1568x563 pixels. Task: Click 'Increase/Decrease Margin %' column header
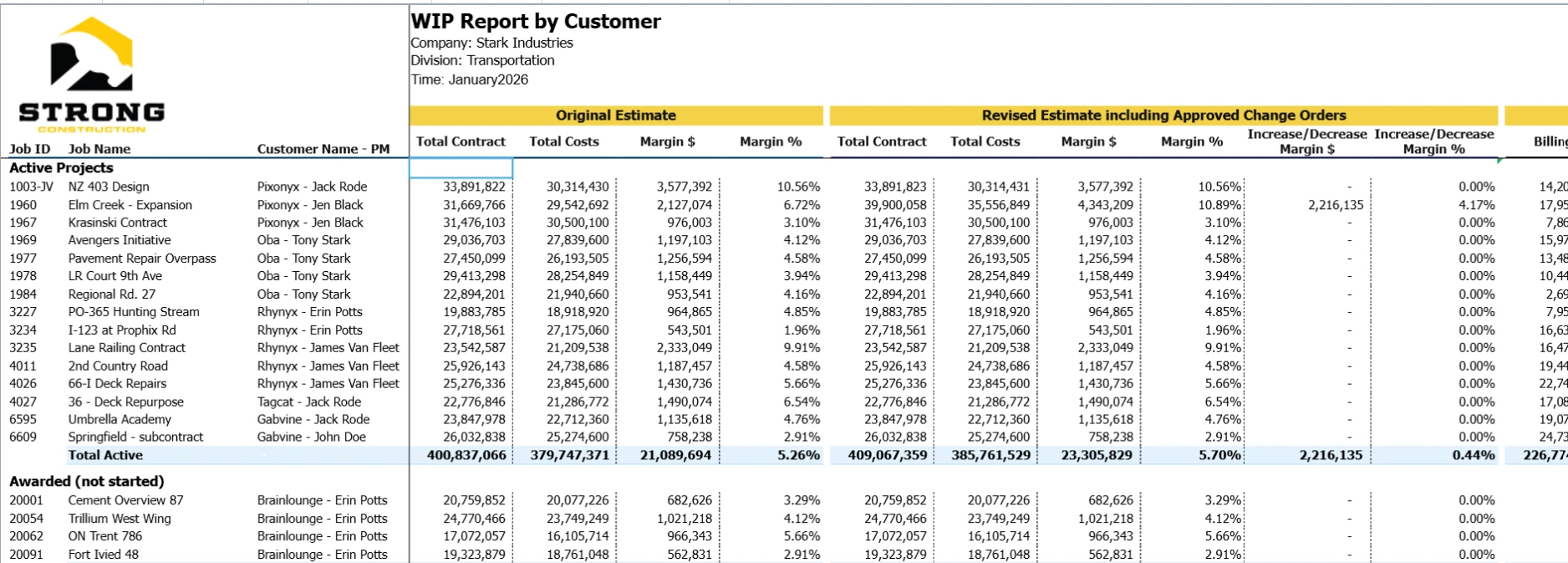[1434, 141]
